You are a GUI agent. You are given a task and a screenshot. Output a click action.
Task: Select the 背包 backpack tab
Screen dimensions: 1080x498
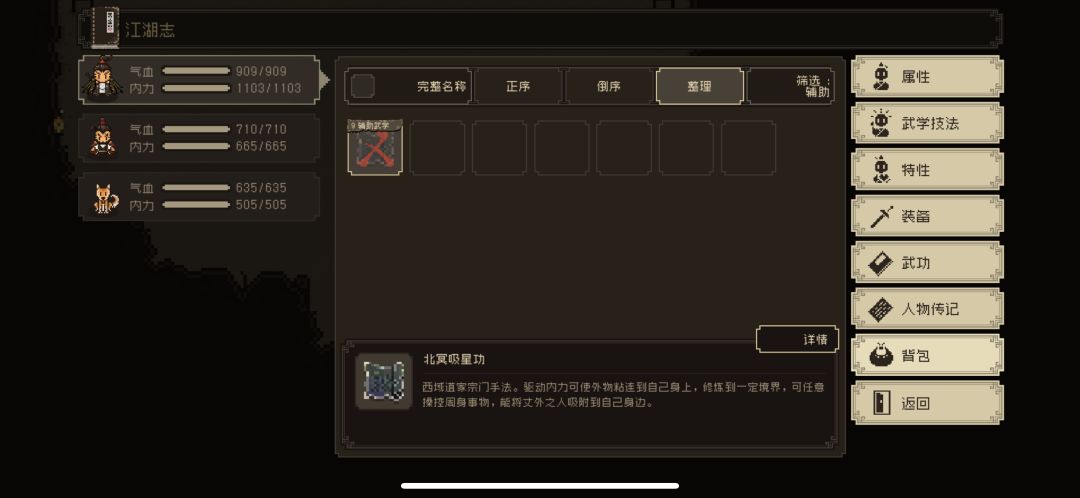pyautogui.click(x=927, y=355)
